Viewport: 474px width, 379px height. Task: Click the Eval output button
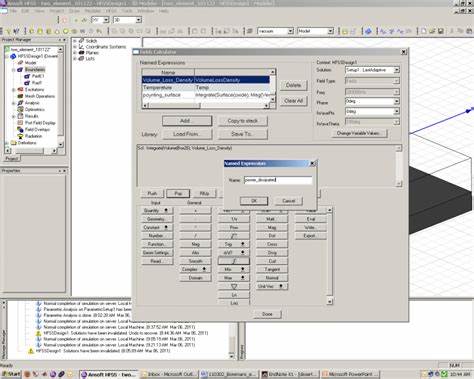pyautogui.click(x=310, y=219)
